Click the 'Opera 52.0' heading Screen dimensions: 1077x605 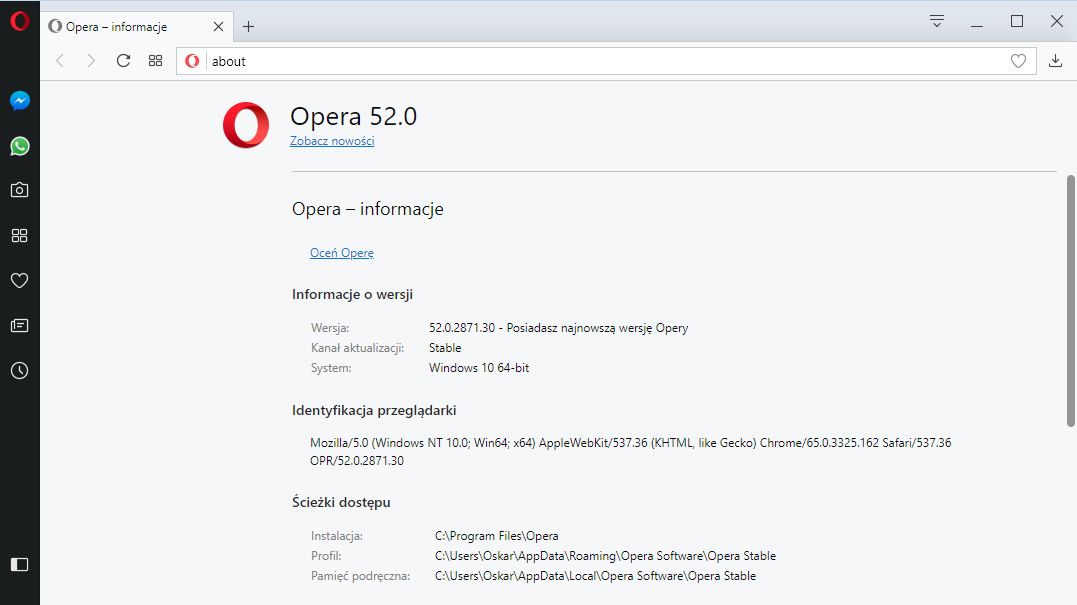click(x=354, y=116)
